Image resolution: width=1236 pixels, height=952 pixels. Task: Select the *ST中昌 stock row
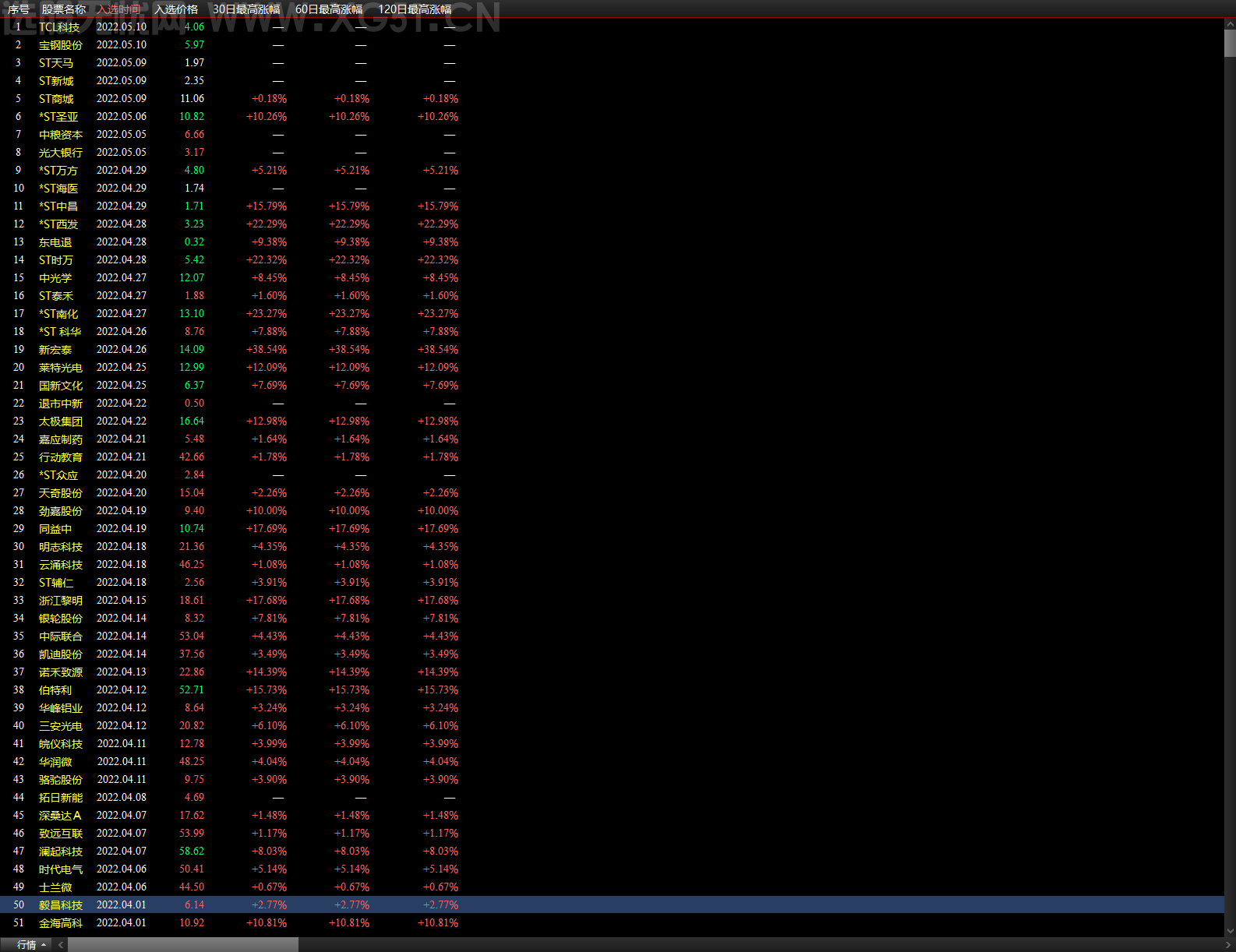coord(612,206)
